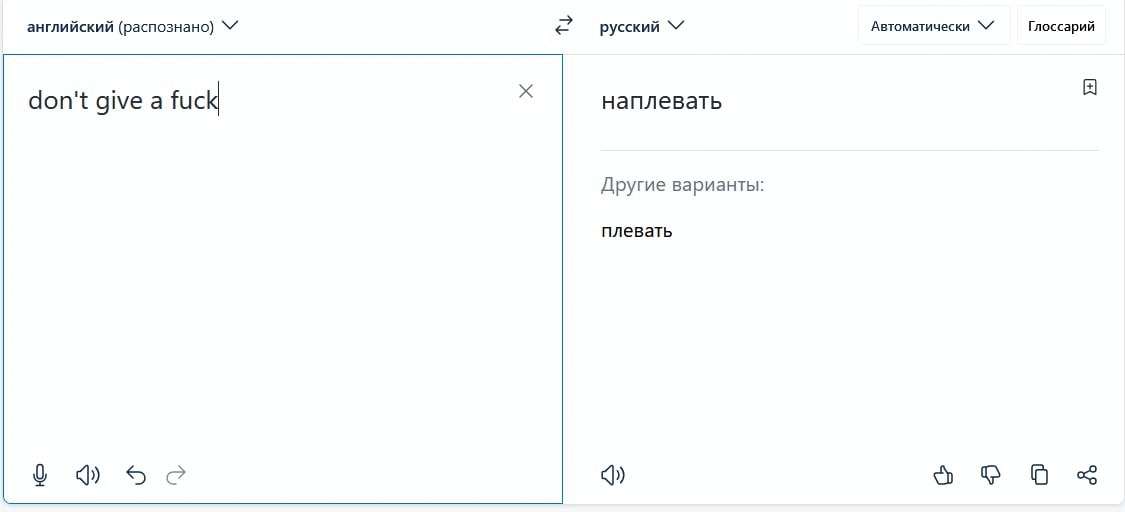Listen to the Russian translation

(x=613, y=475)
